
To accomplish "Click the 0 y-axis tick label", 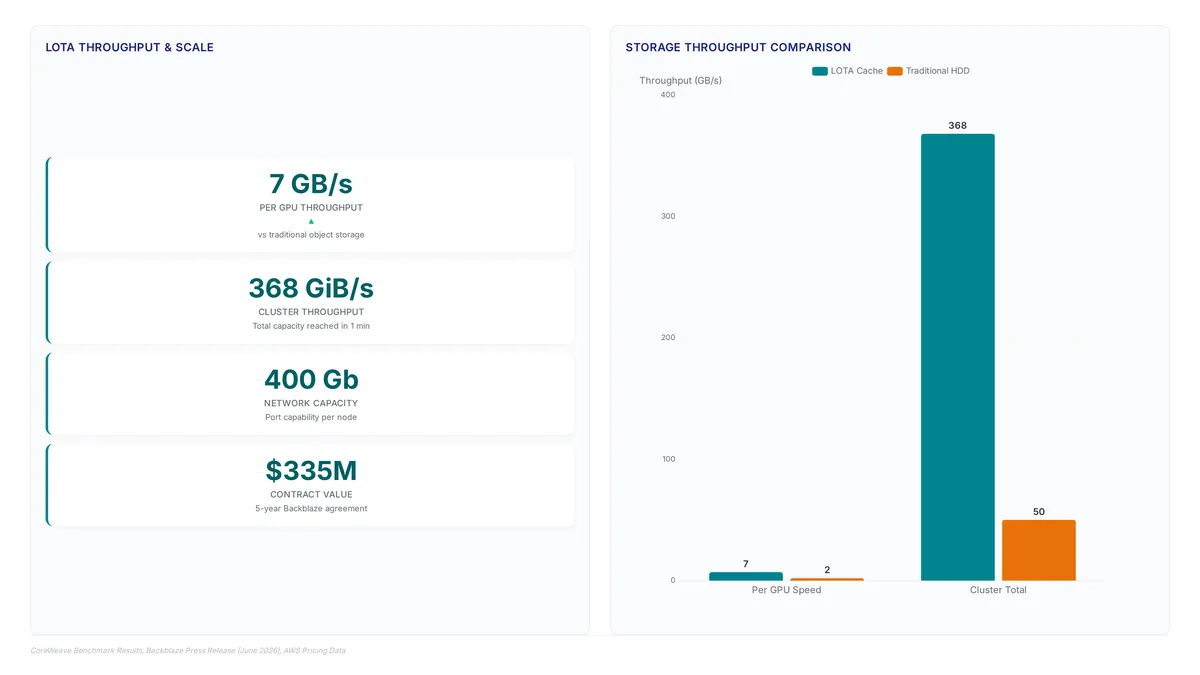I will click(672, 581).
